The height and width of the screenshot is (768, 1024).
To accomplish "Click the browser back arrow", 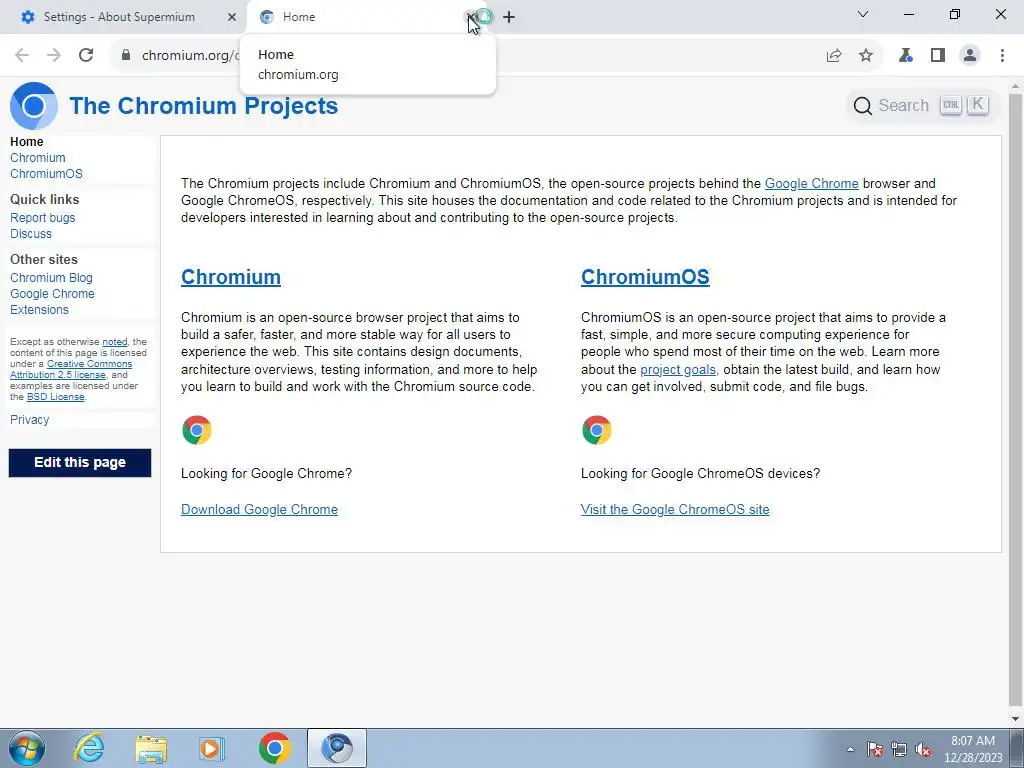I will pos(22,56).
